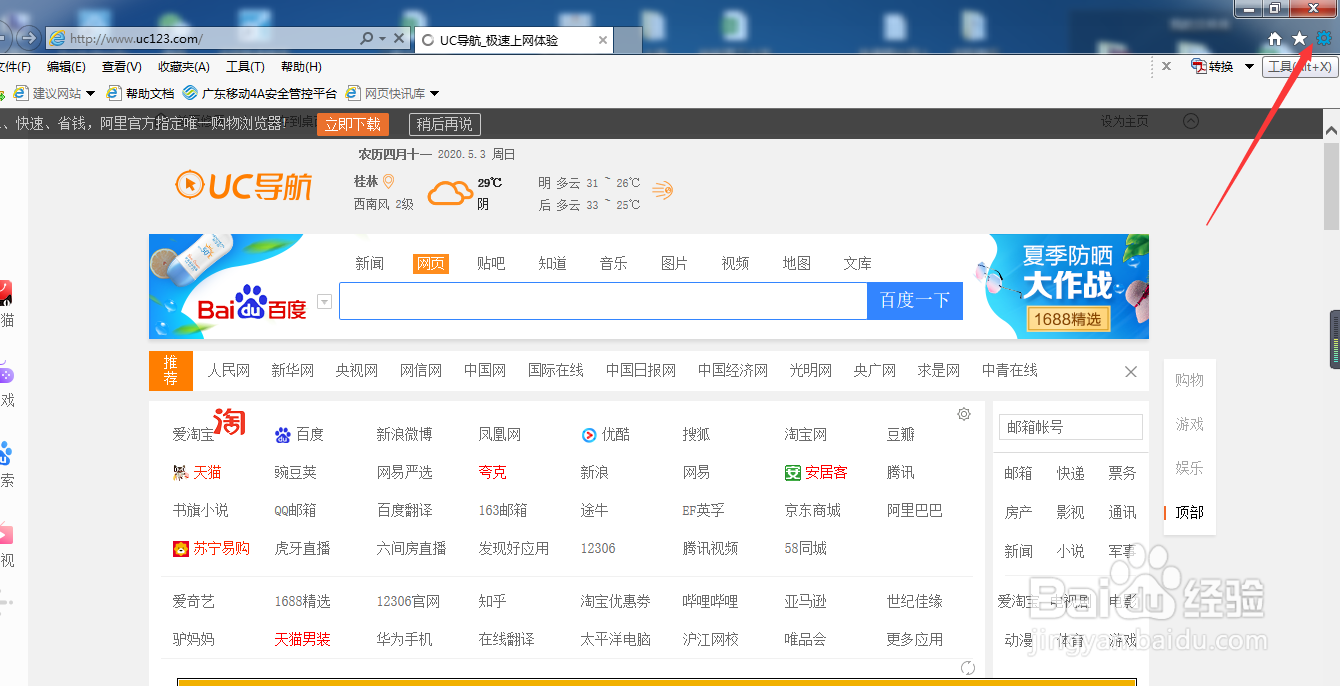Open the 编辑(E) menu
Screen dimensions: 1340x686
tap(66, 67)
